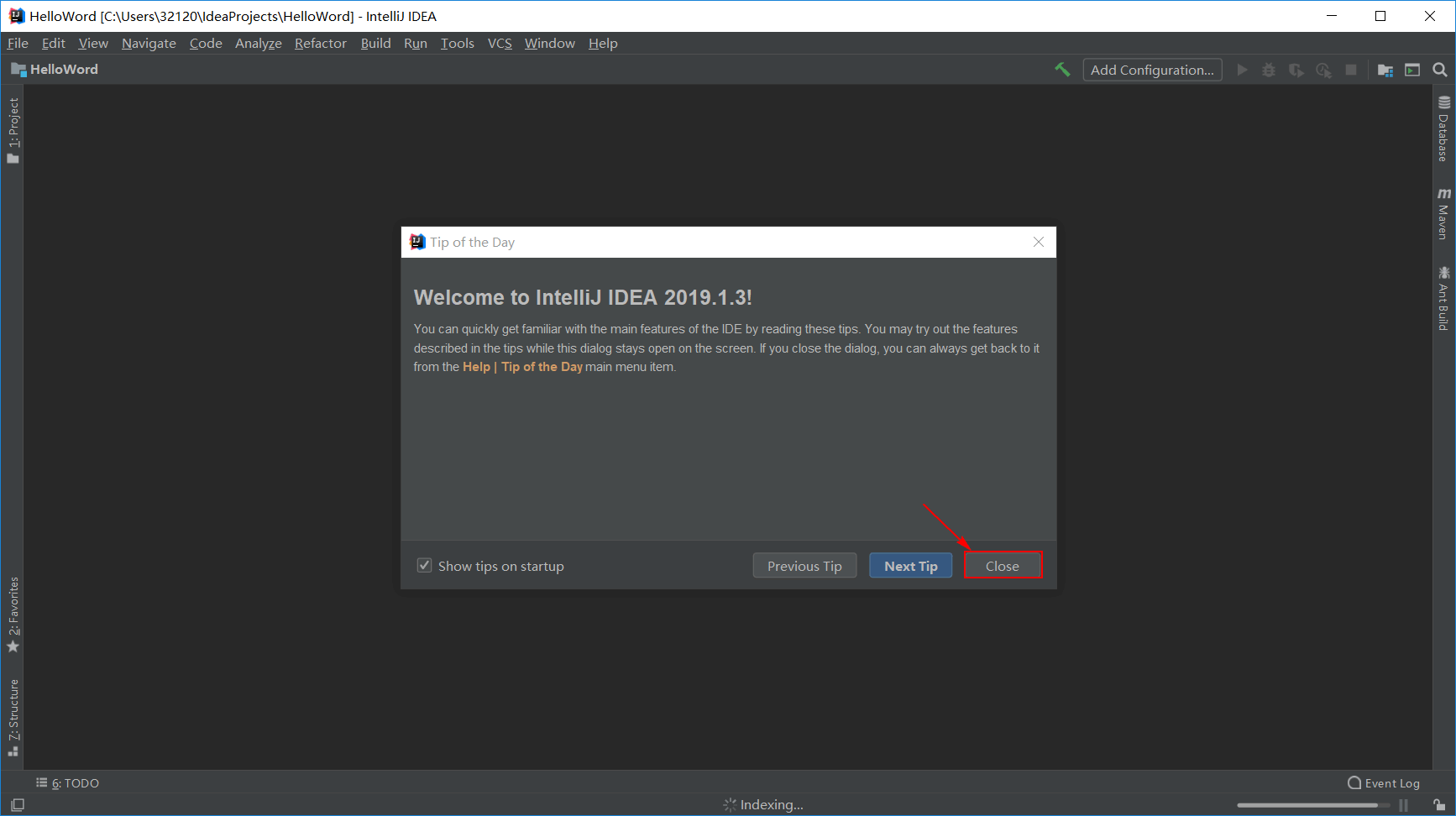Open the Analyze menu
This screenshot has width=1456, height=816.
tap(259, 44)
